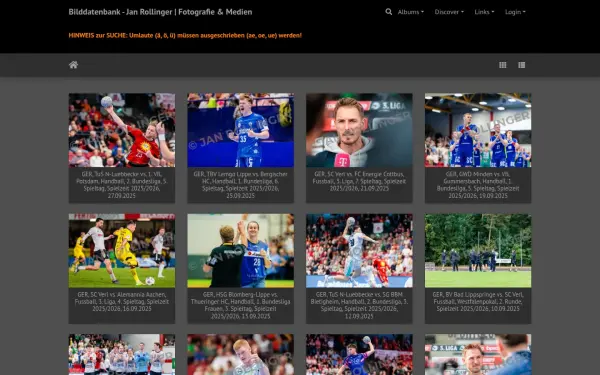This screenshot has height=375, width=600.
Task: Open the Albums dropdown menu
Action: [411, 12]
